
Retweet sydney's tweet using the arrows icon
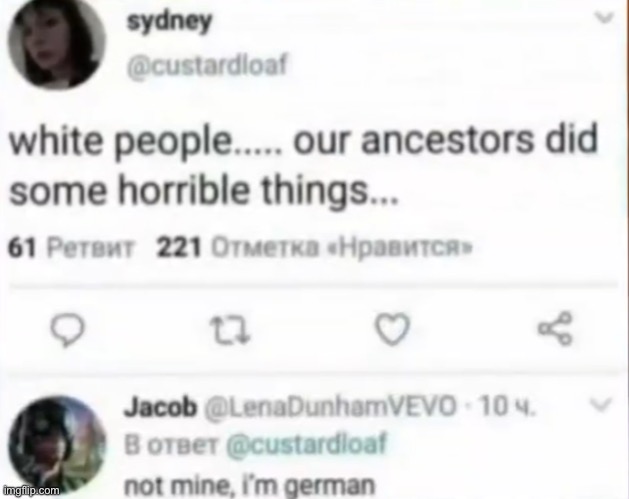tap(231, 331)
